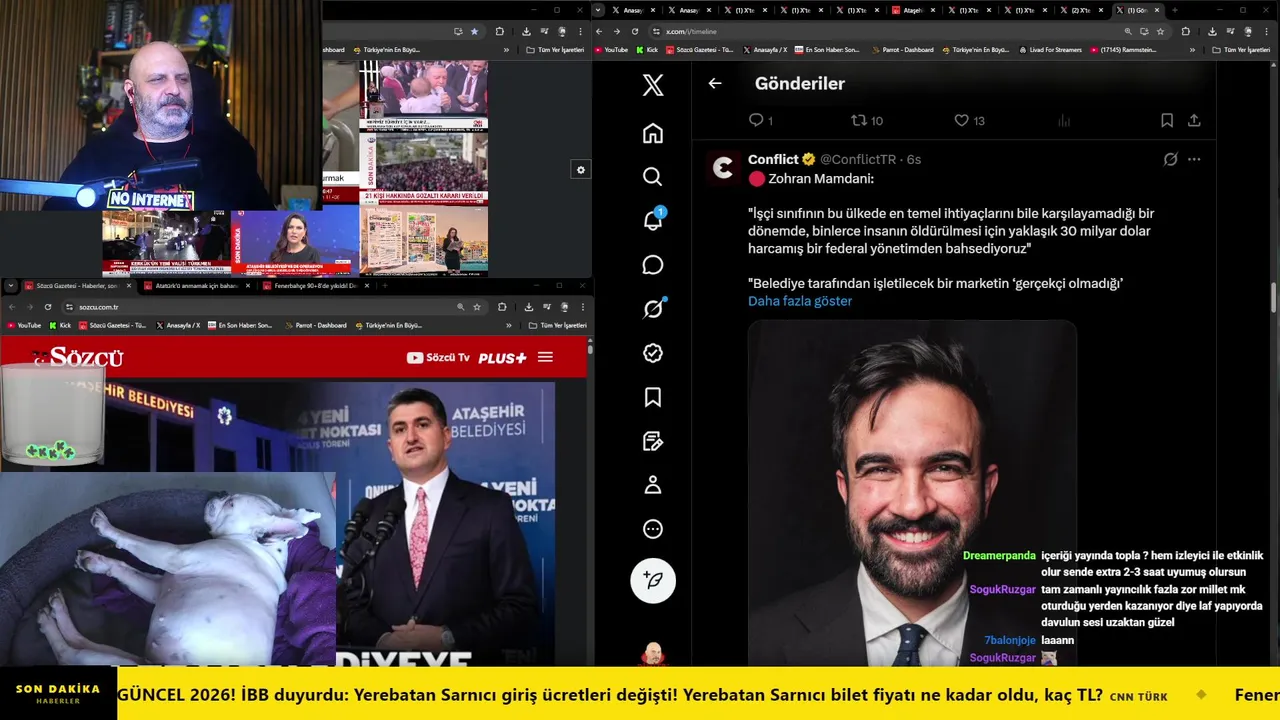Open the Sözcü Tv YouTube link
Screen dimensions: 1280x720
pos(438,357)
